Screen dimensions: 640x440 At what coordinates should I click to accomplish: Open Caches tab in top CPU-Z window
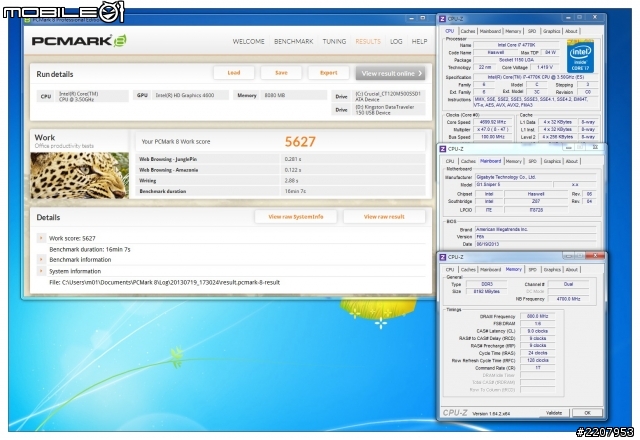468,31
